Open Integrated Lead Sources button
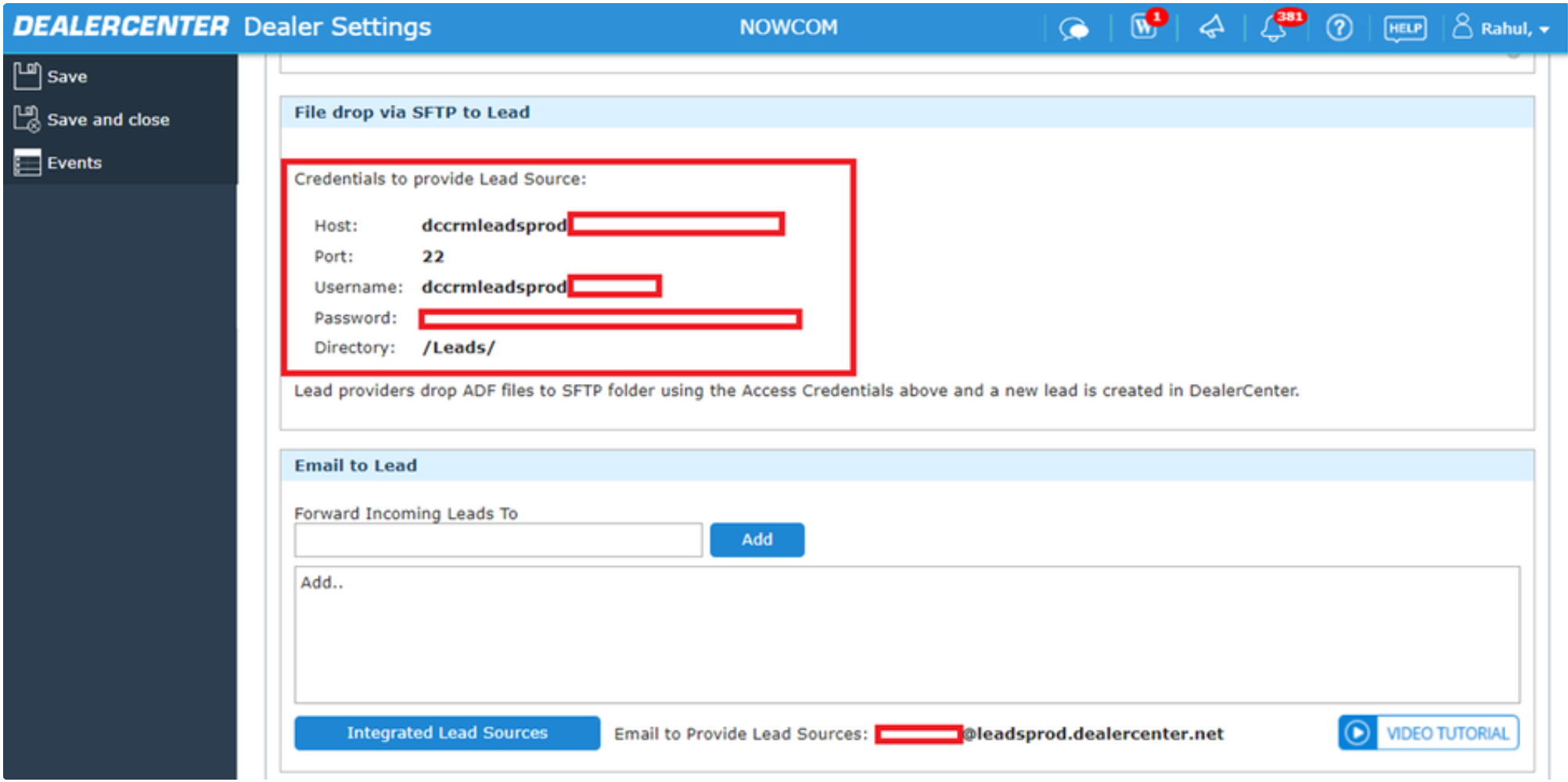Screen dimensions: 1568x782 [x=447, y=733]
